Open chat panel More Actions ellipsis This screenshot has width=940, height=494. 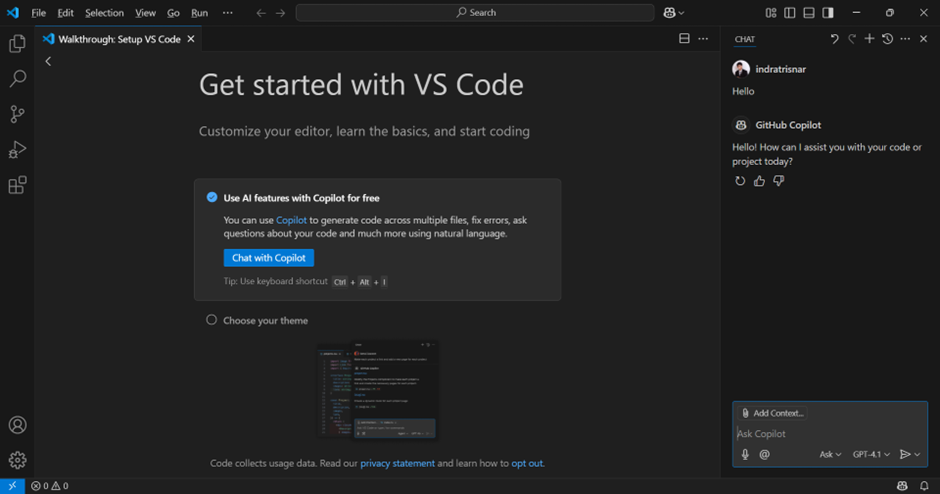pyautogui.click(x=905, y=39)
